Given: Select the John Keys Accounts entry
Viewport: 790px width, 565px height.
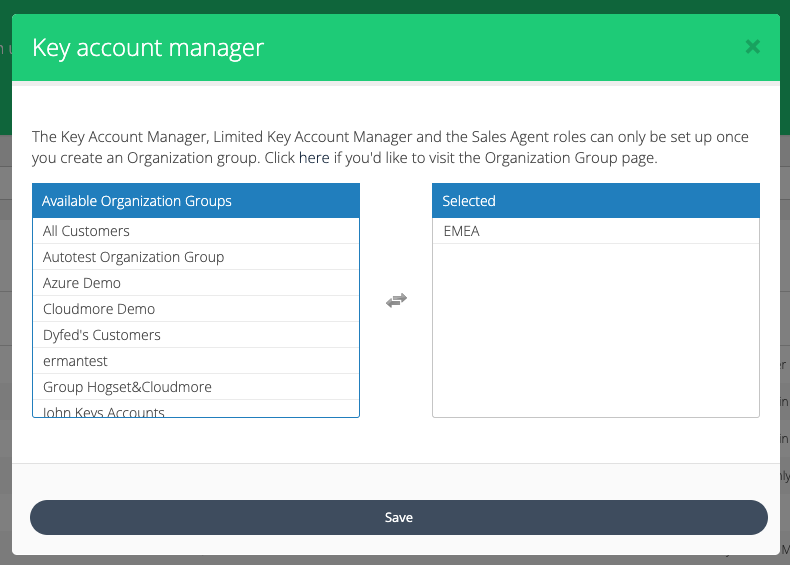Looking at the screenshot, I should (104, 411).
